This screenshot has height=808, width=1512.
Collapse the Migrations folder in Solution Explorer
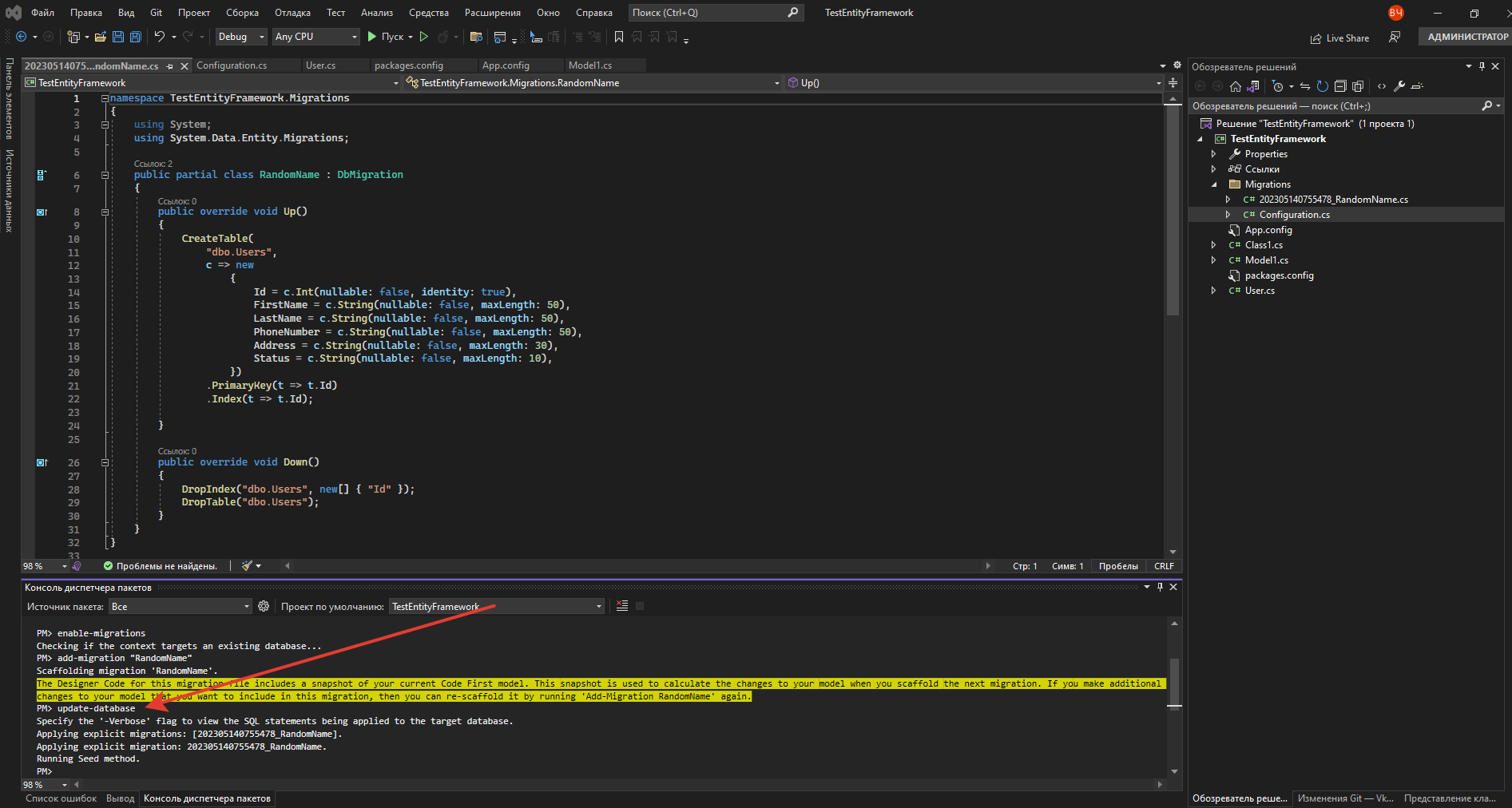pyautogui.click(x=1214, y=184)
